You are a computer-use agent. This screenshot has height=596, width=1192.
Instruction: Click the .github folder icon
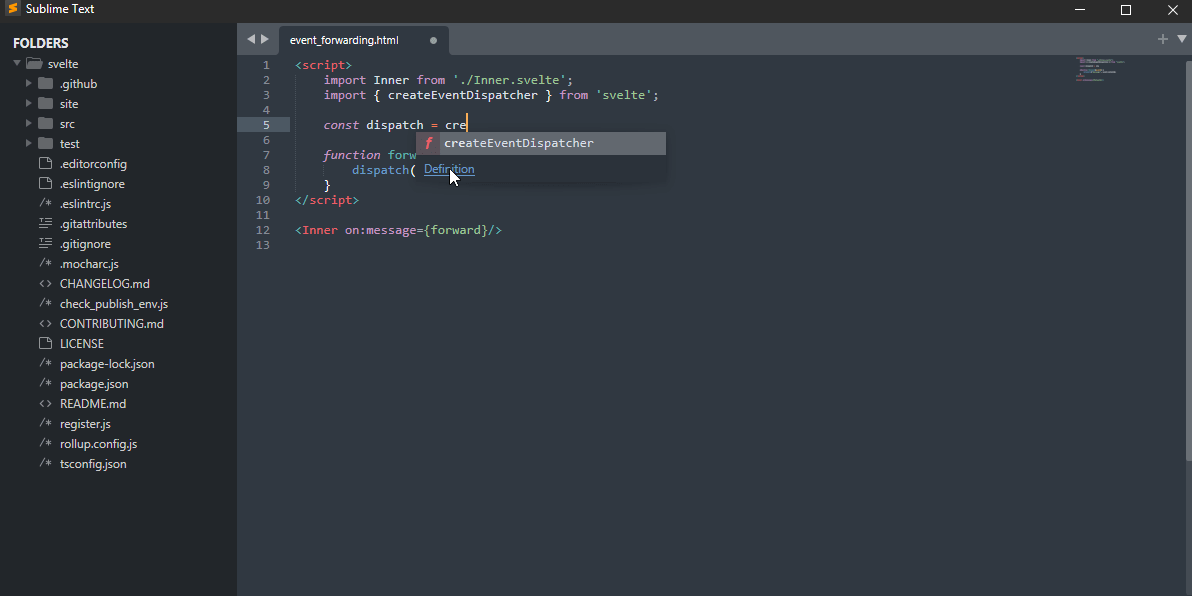(x=46, y=84)
